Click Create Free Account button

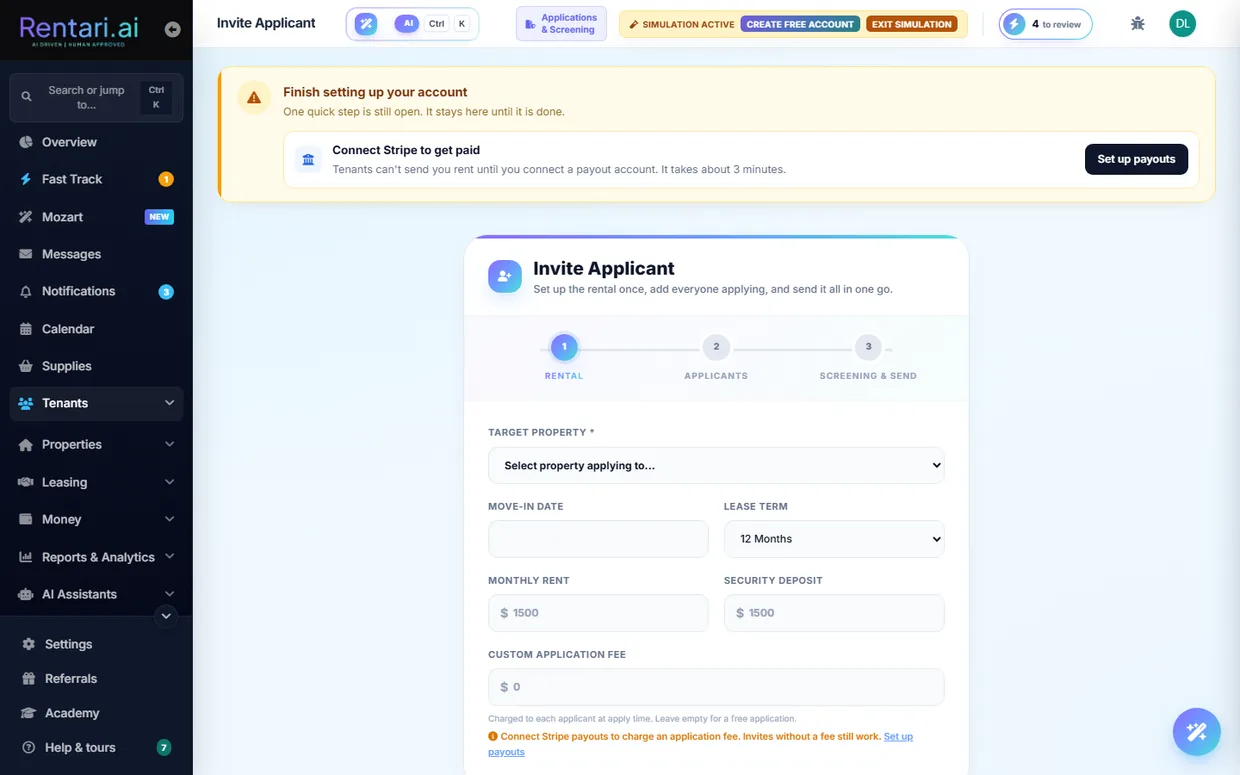pyautogui.click(x=800, y=24)
